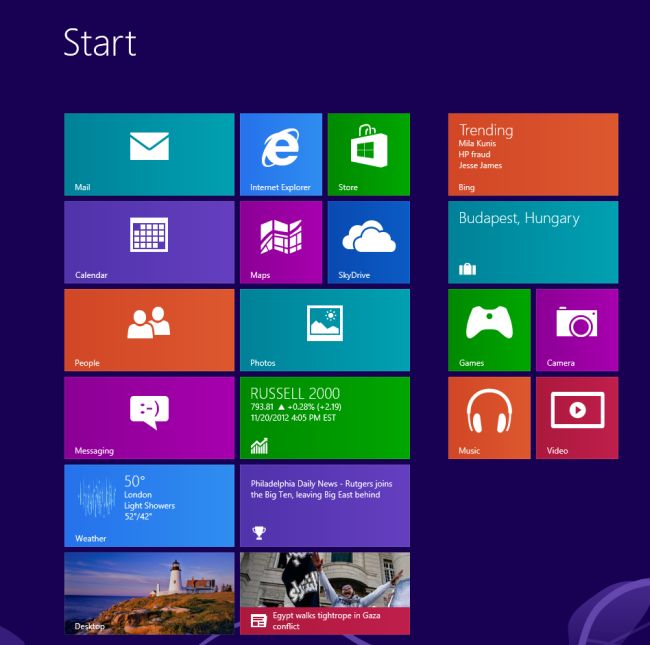The height and width of the screenshot is (645, 650).
Task: Click the news icon beside Egypt headline
Action: tap(258, 621)
